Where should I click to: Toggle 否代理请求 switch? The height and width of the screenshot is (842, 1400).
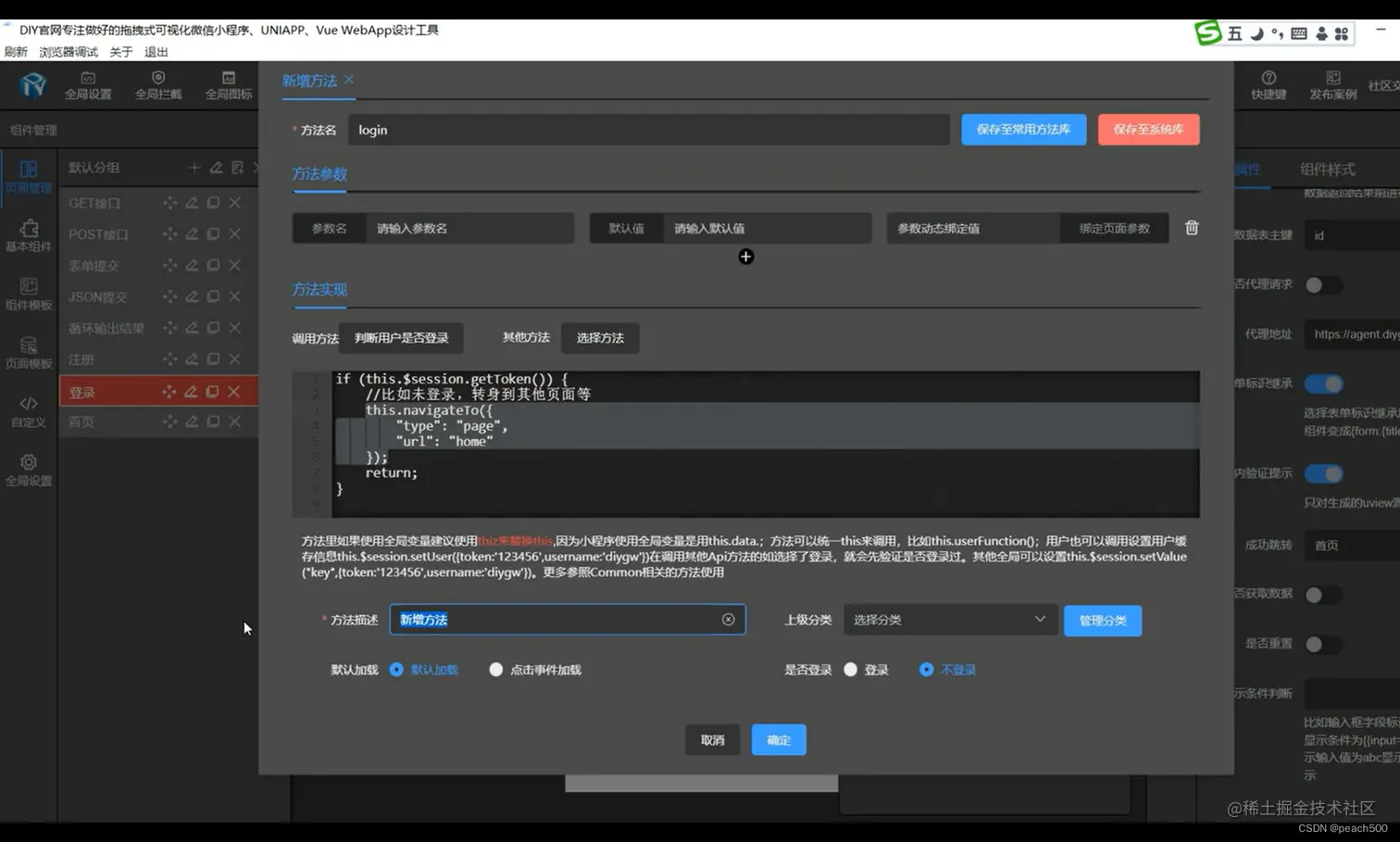tap(1323, 285)
